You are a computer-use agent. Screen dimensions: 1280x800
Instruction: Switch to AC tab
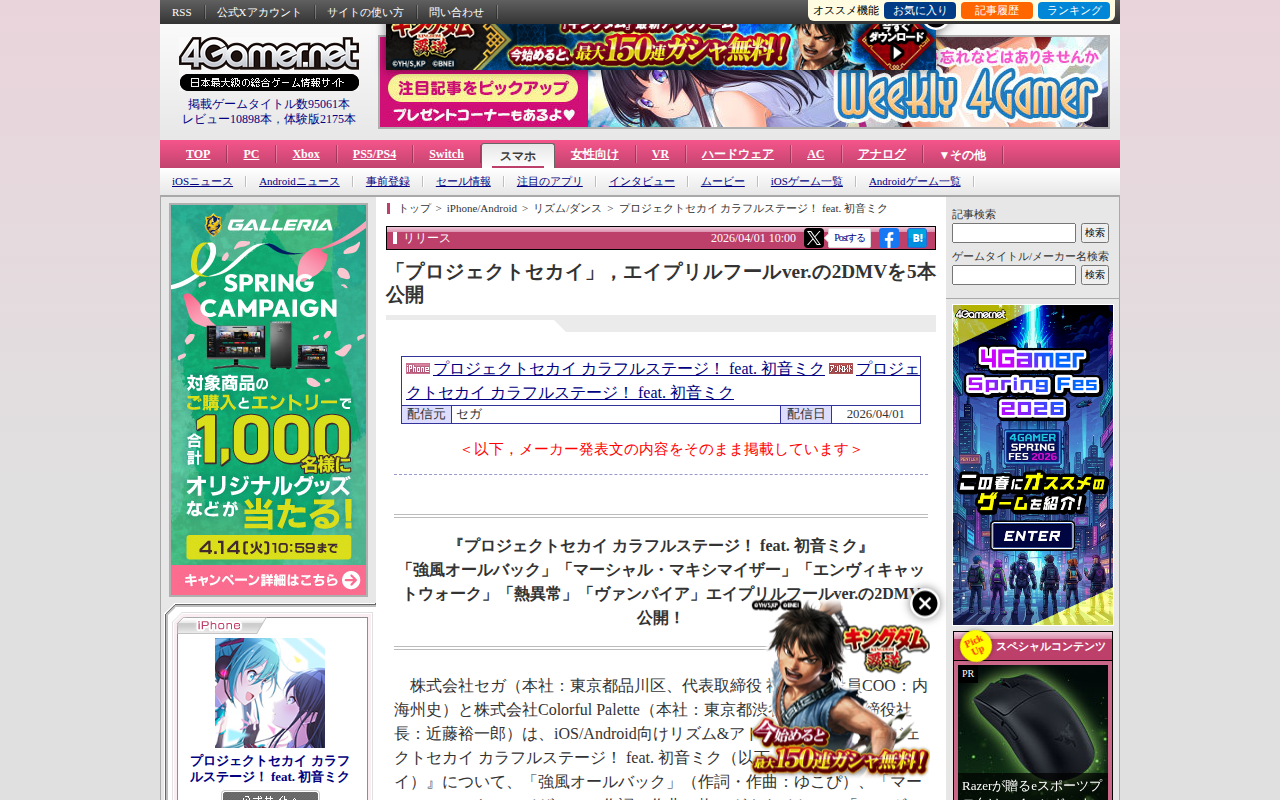[x=816, y=154]
